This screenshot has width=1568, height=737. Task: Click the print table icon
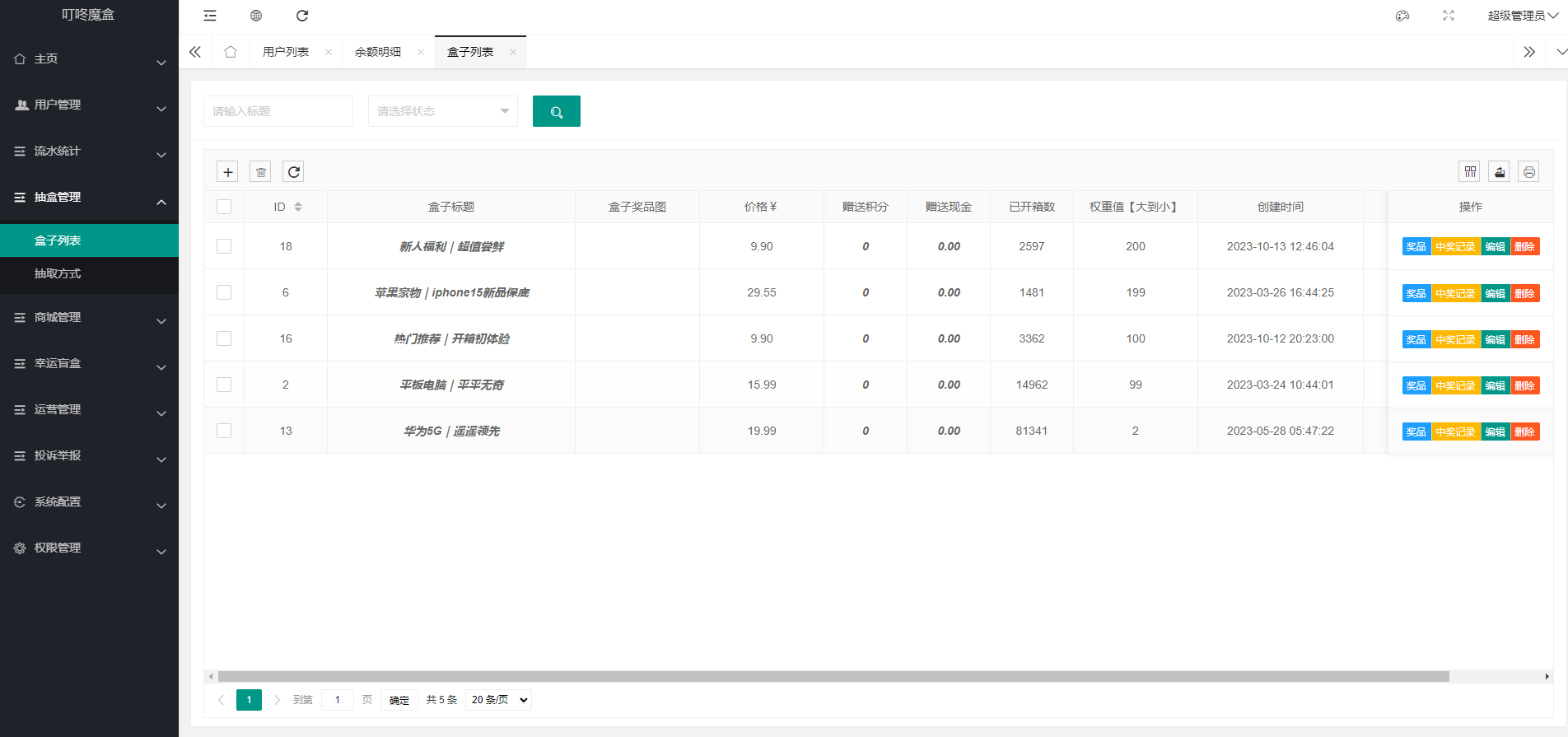point(1528,171)
